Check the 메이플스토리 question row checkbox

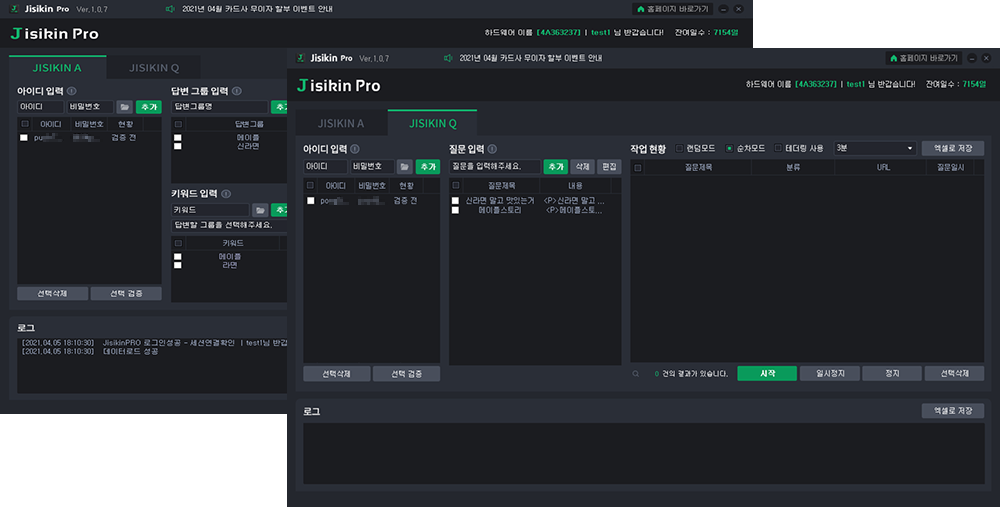455,210
